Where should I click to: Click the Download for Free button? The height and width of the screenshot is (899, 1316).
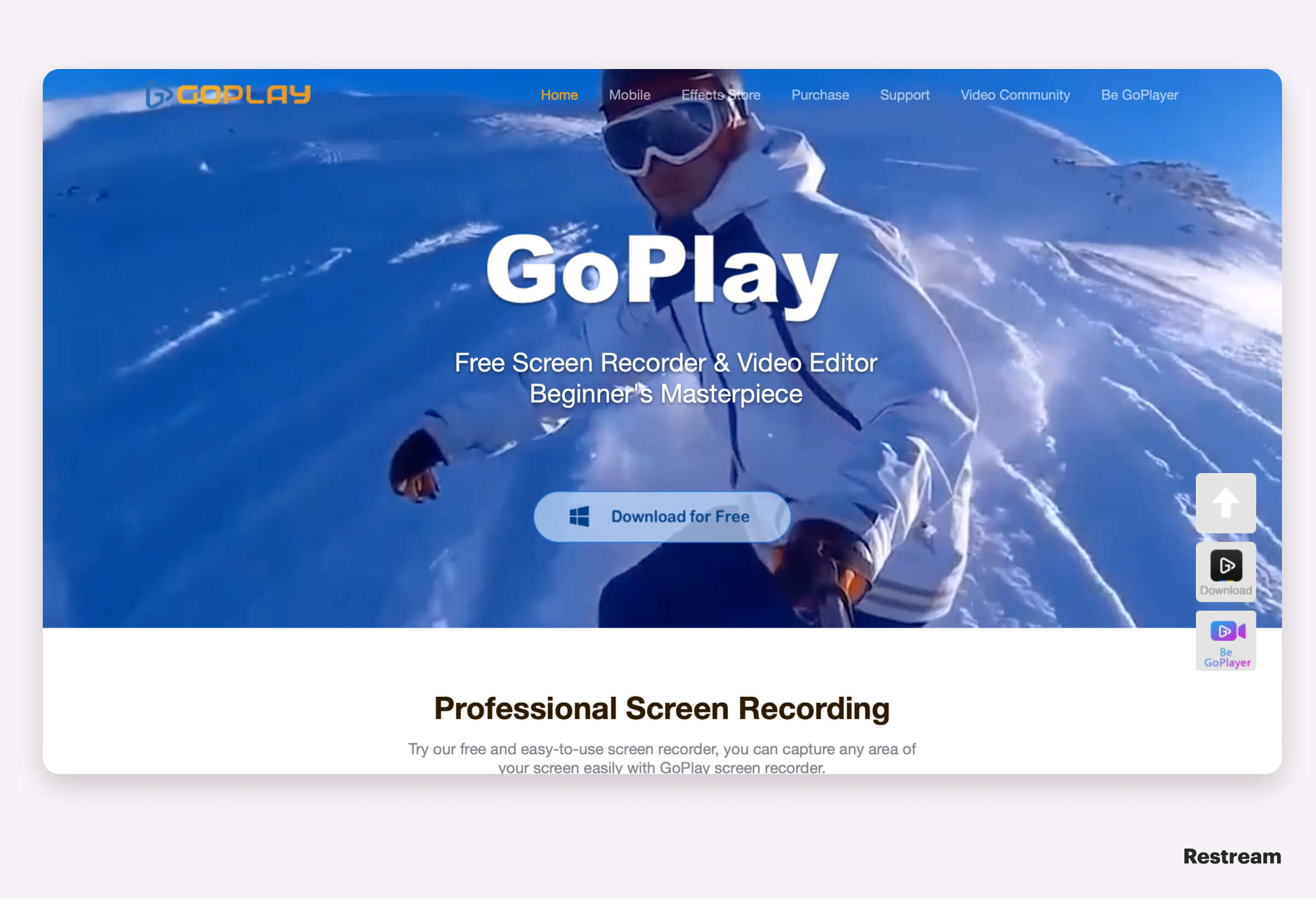[x=662, y=516]
